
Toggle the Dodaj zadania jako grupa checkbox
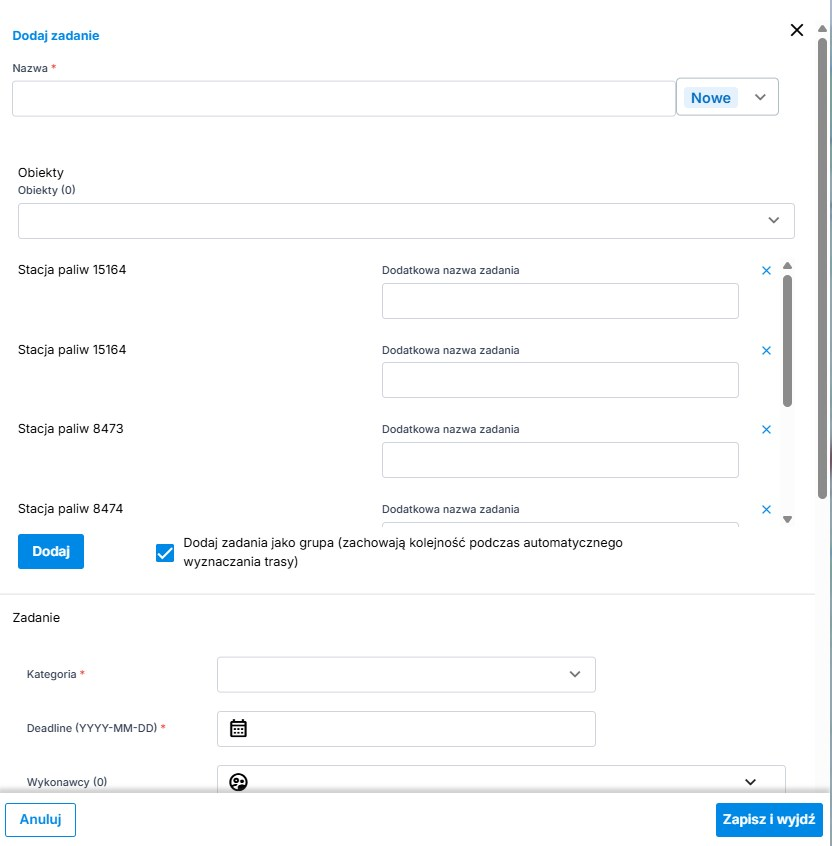165,552
